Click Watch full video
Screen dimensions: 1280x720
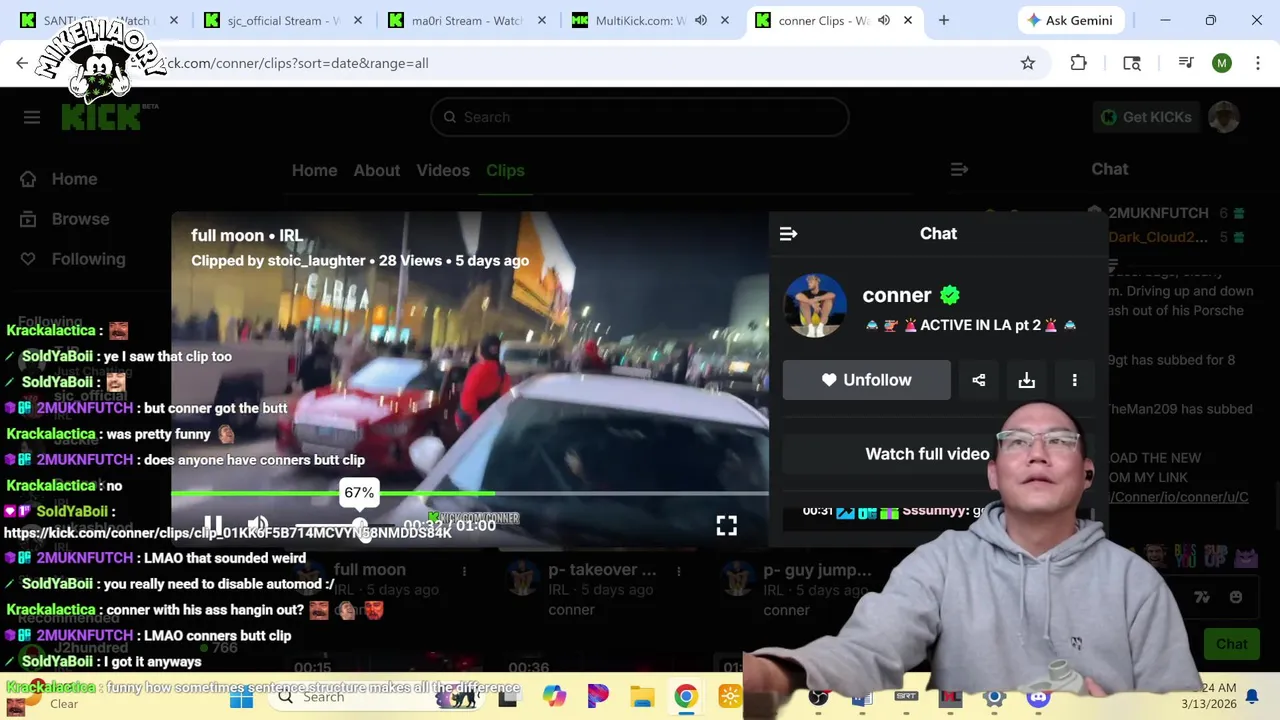coord(927,454)
